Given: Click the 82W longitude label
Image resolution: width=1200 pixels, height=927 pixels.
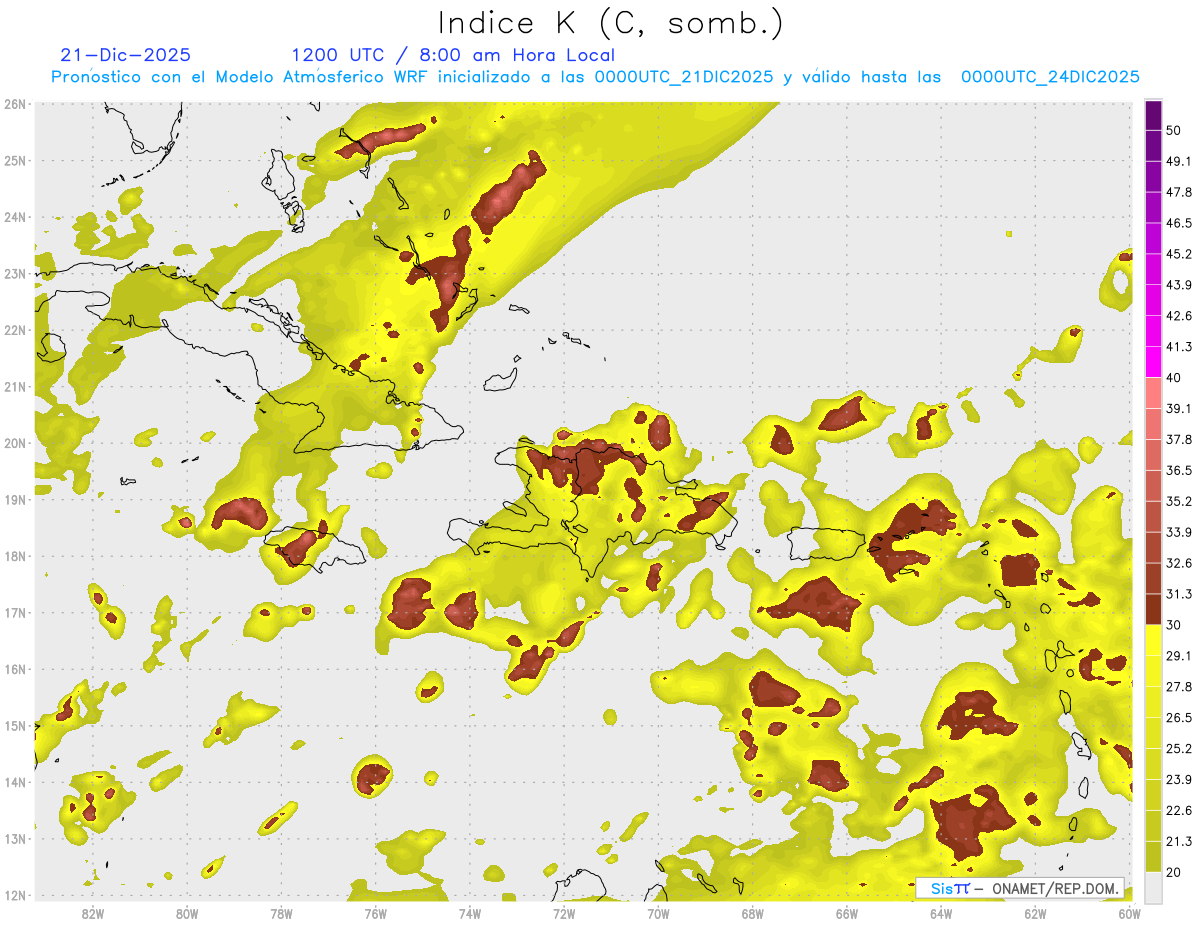Looking at the screenshot, I should (x=93, y=914).
